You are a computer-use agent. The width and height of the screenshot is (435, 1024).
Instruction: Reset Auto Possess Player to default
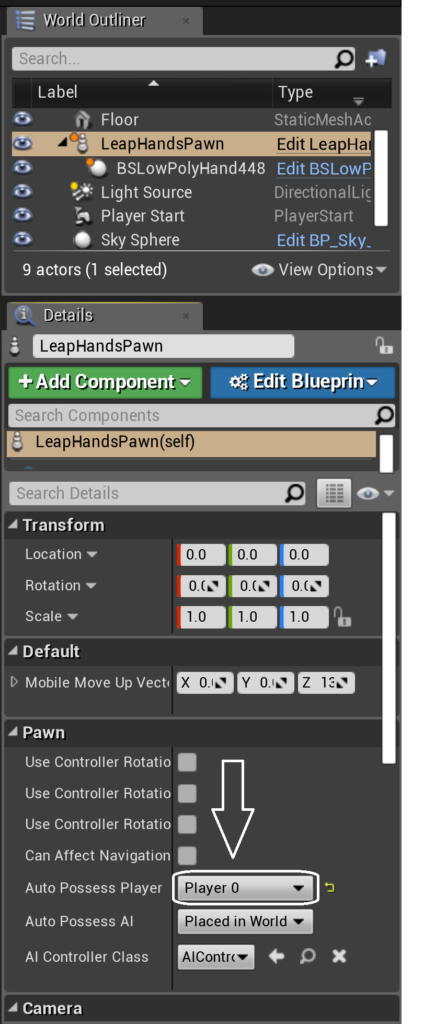330,888
